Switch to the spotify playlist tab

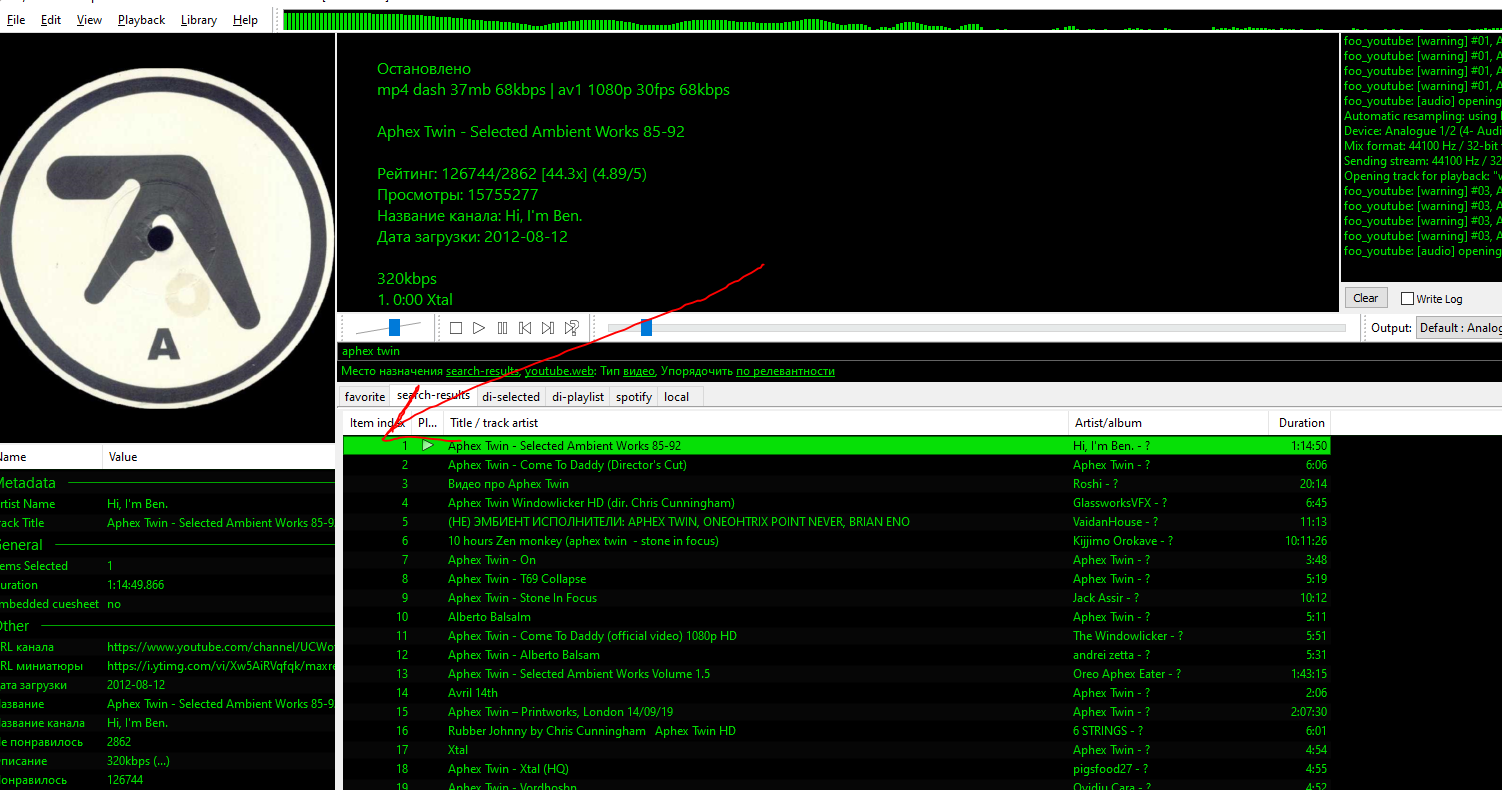[x=634, y=397]
